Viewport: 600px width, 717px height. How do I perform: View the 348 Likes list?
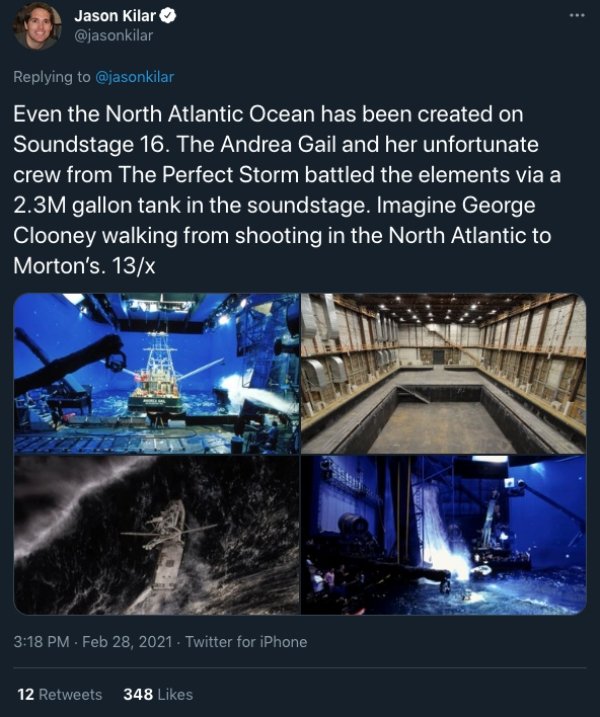[158, 694]
